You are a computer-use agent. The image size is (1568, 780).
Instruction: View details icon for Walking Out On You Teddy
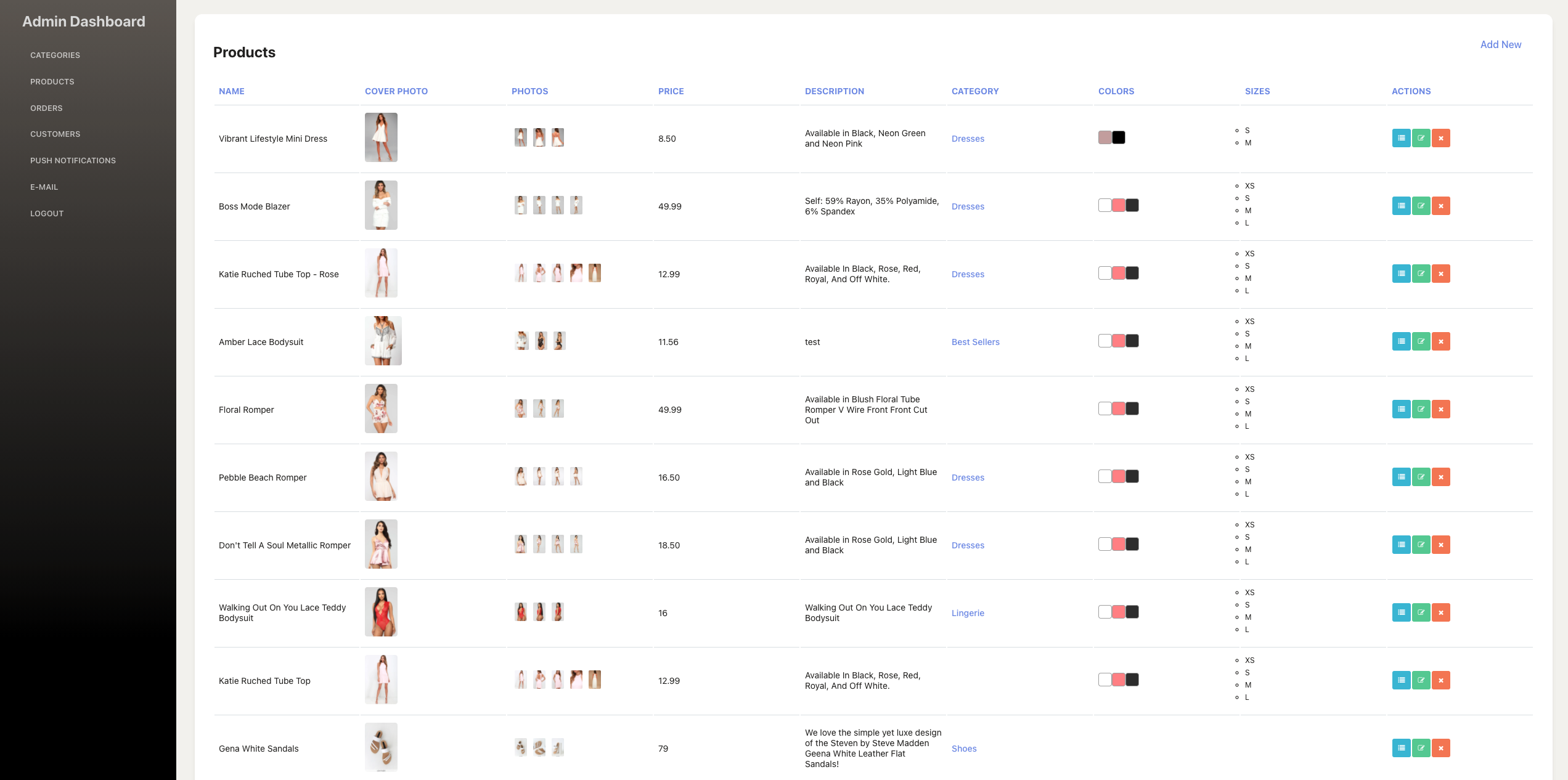[x=1401, y=612]
